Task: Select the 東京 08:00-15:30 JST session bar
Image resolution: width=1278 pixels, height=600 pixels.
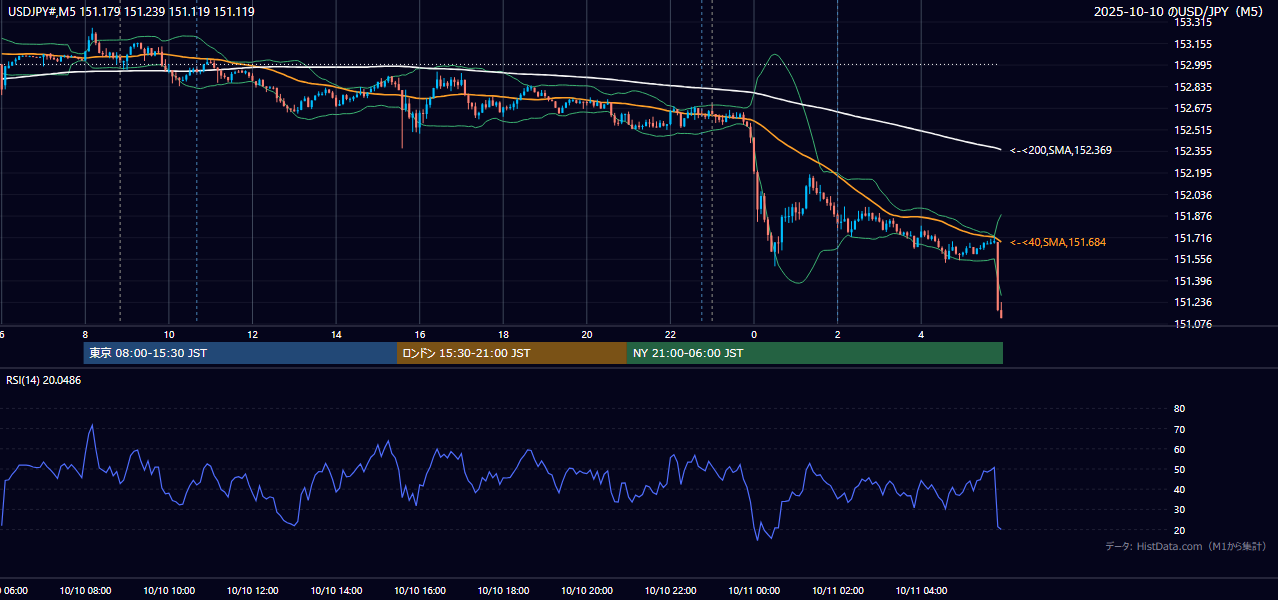Action: [240, 353]
